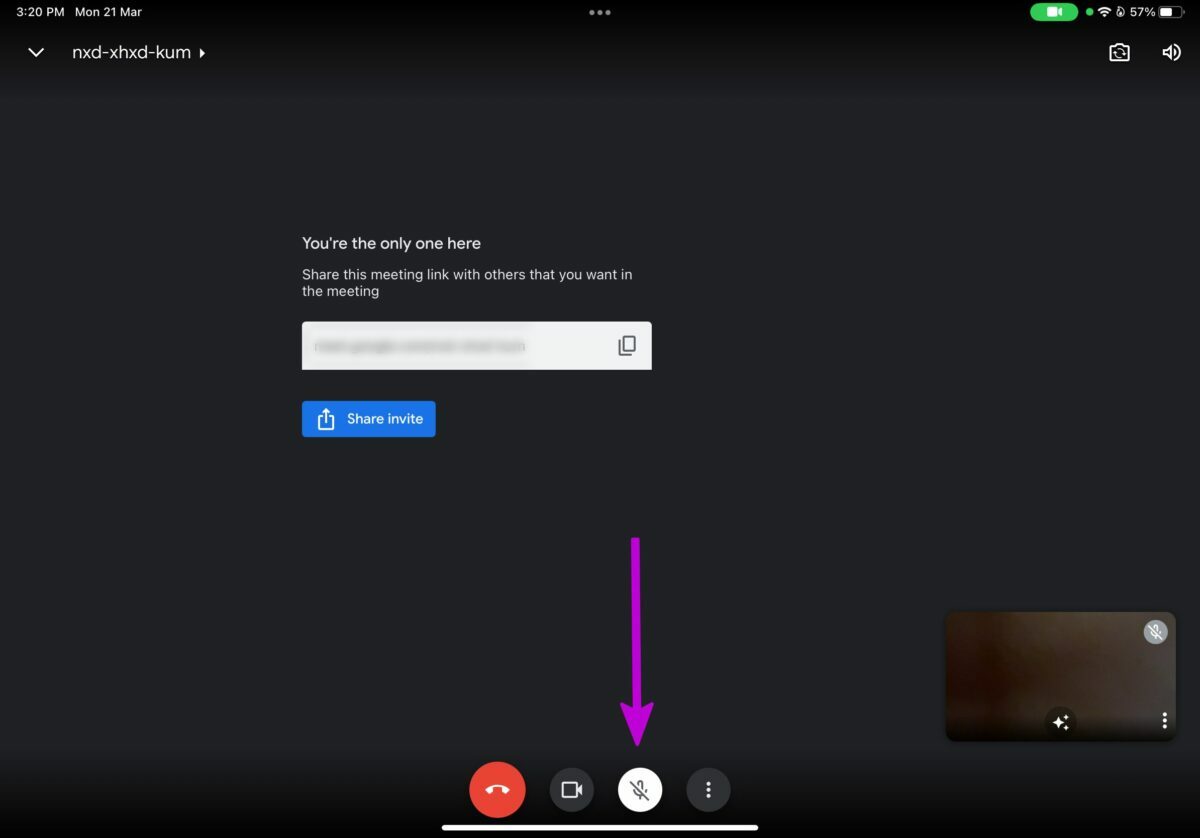Open the self-view tile's three-dot menu

1164,721
